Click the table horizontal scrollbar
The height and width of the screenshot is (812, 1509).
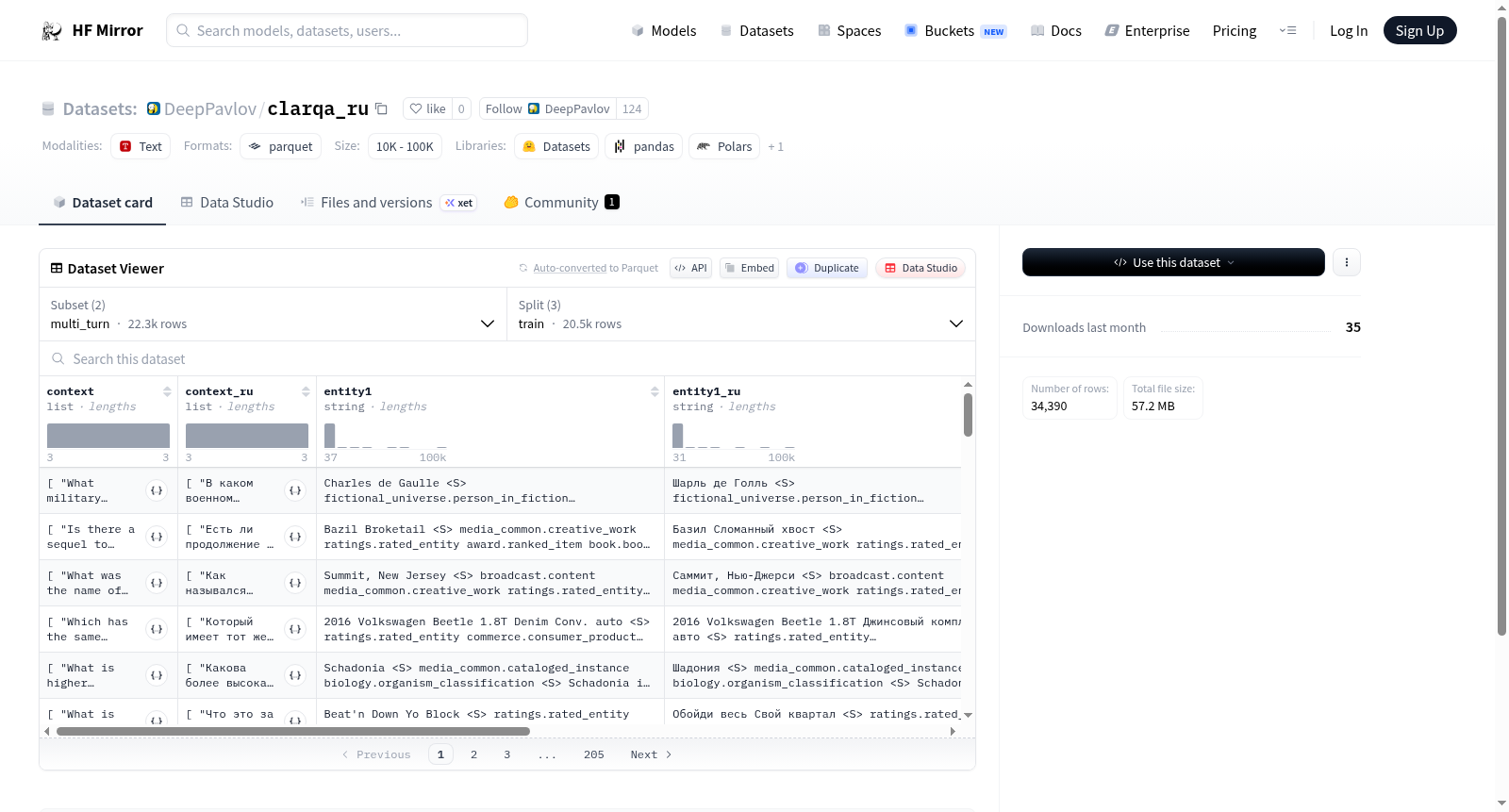click(x=293, y=731)
